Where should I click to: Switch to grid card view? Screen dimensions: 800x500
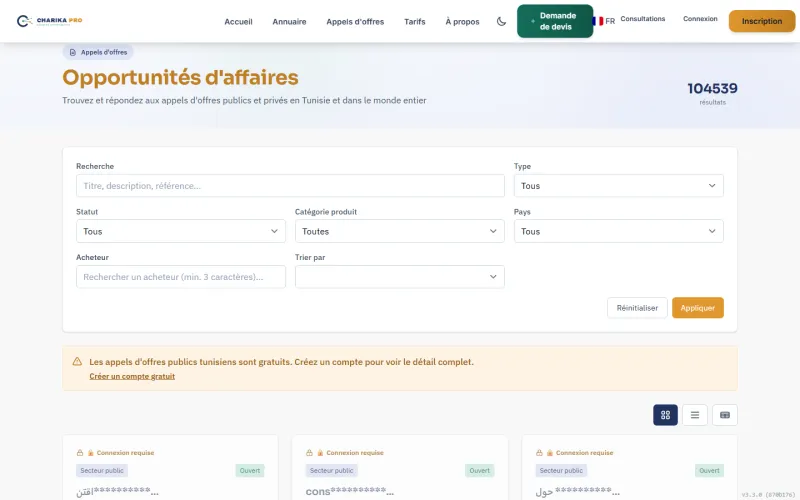pyautogui.click(x=665, y=415)
